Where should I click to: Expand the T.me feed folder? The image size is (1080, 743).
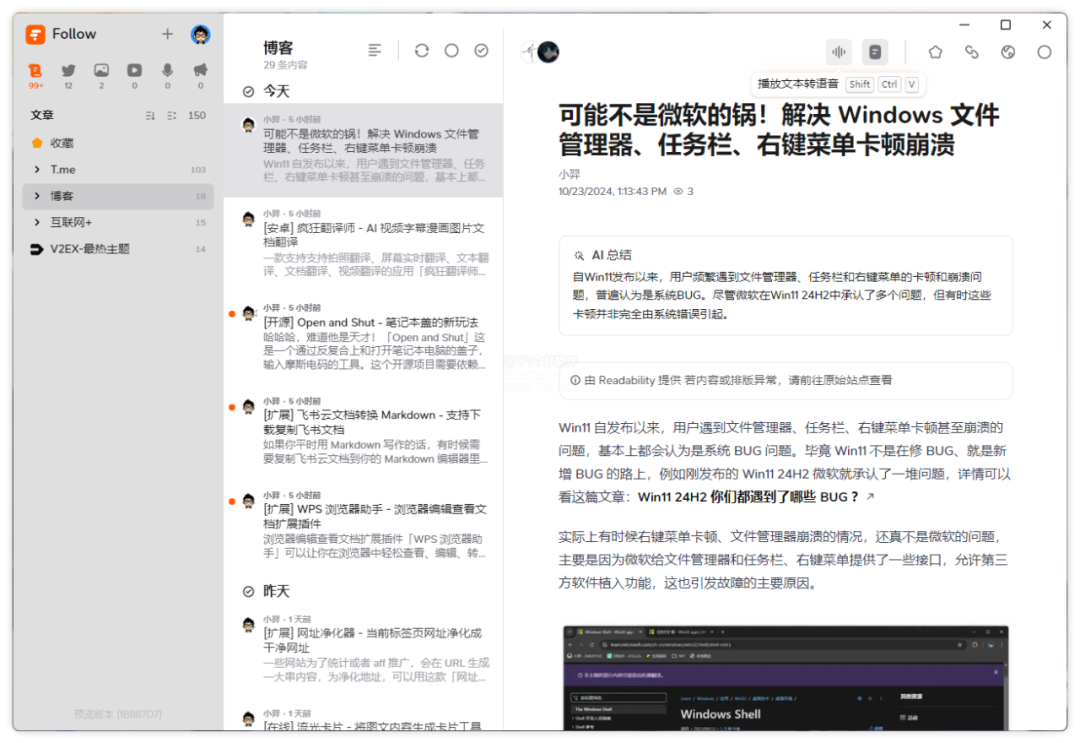[37, 170]
